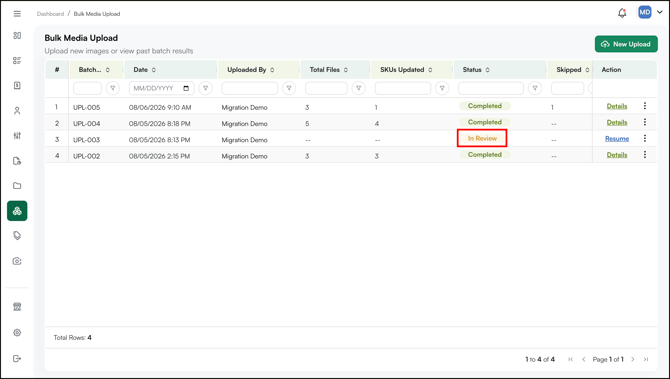670x379 pixels.
Task: Click the Bulk Media Upload breadcrumb text
Action: 97,14
